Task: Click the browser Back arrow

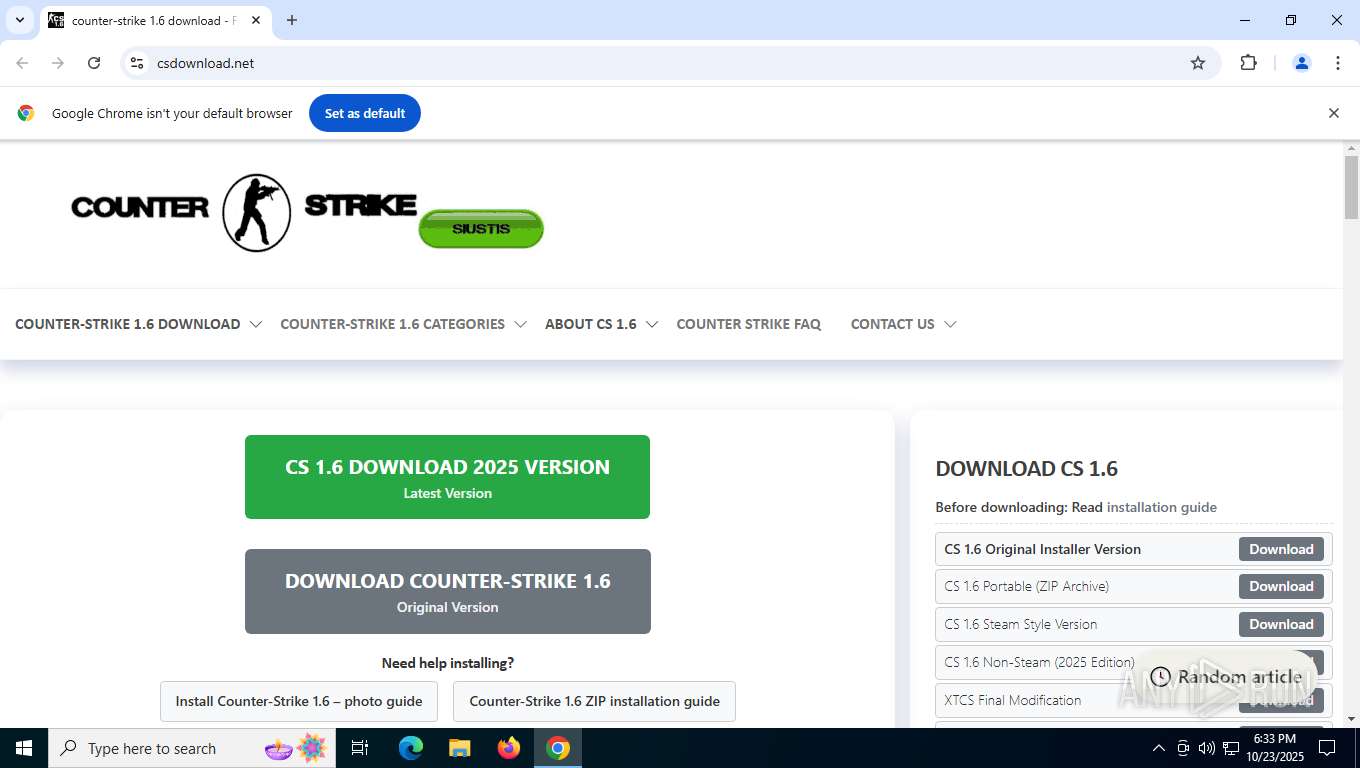Action: tap(22, 63)
